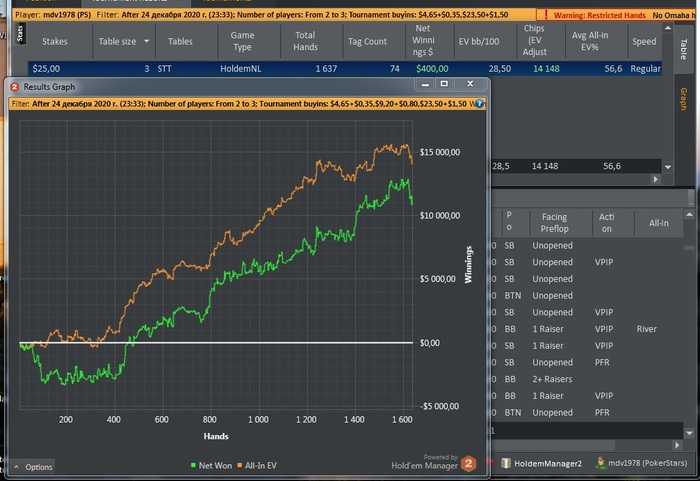This screenshot has width=700, height=481.
Task: Click the $400,00 net winnings value
Action: click(x=432, y=69)
